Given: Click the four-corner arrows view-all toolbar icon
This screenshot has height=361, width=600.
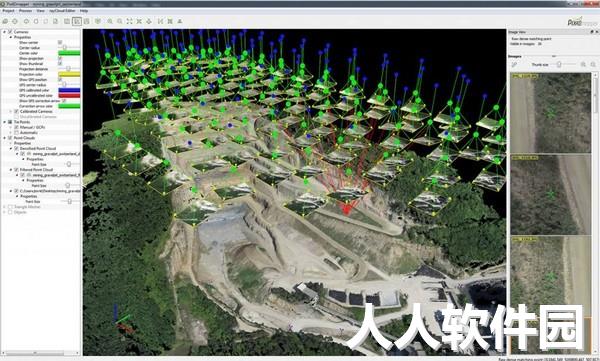Looking at the screenshot, I should 129,21.
